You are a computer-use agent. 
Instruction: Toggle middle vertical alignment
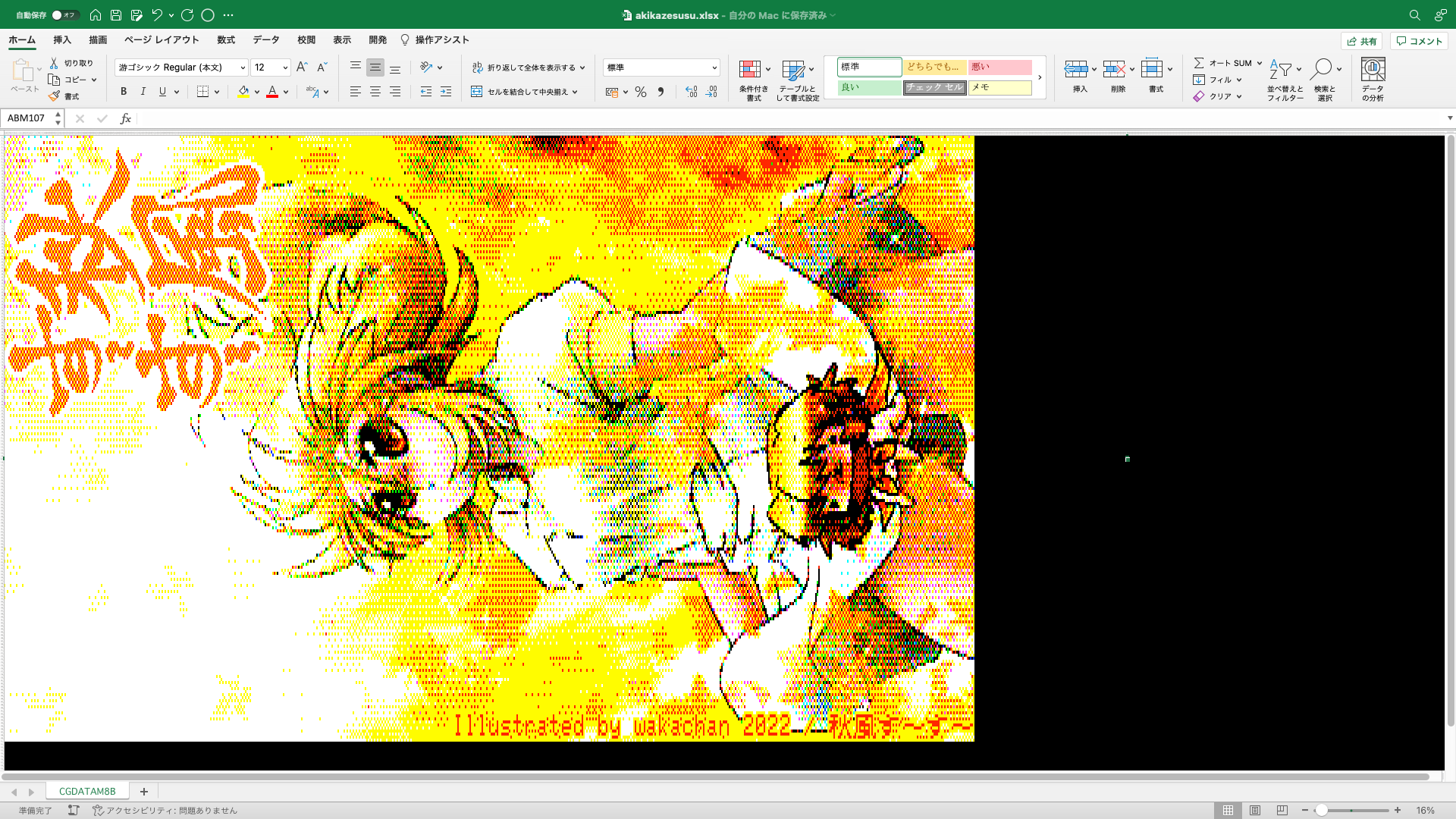tap(375, 67)
